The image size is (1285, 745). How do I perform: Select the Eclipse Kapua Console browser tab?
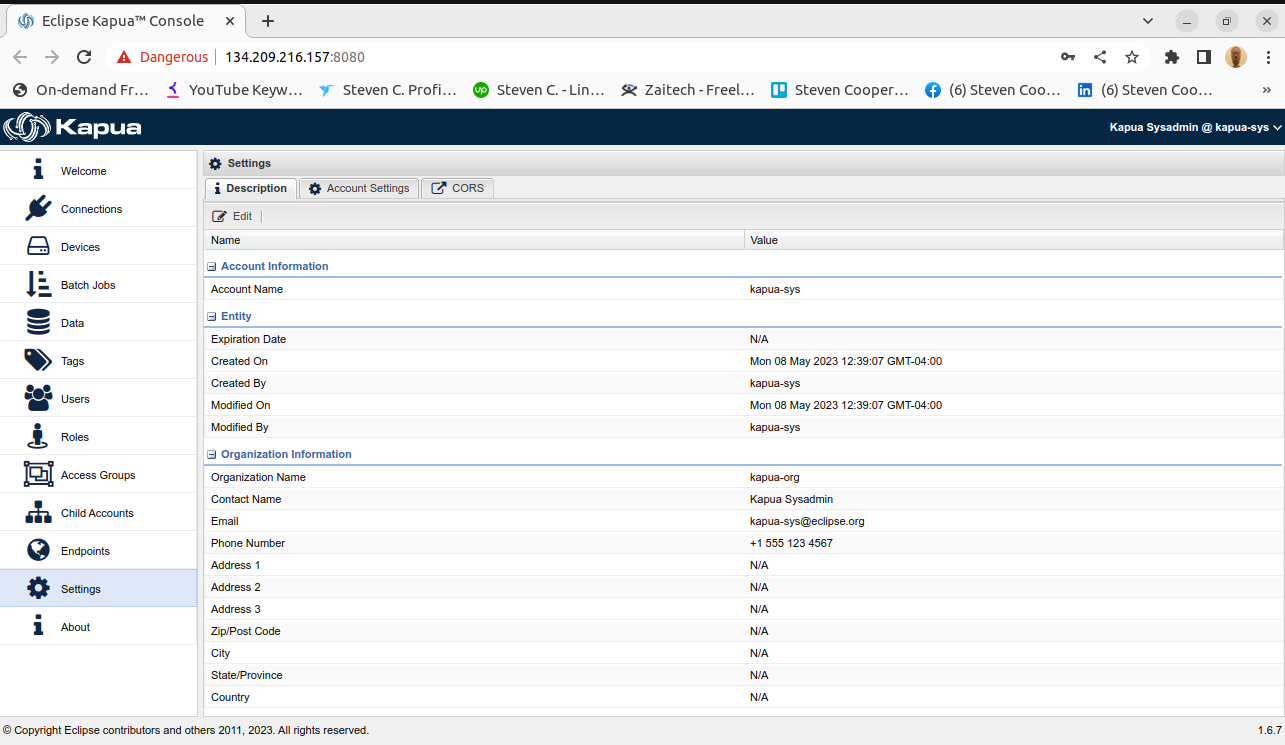pyautogui.click(x=124, y=21)
